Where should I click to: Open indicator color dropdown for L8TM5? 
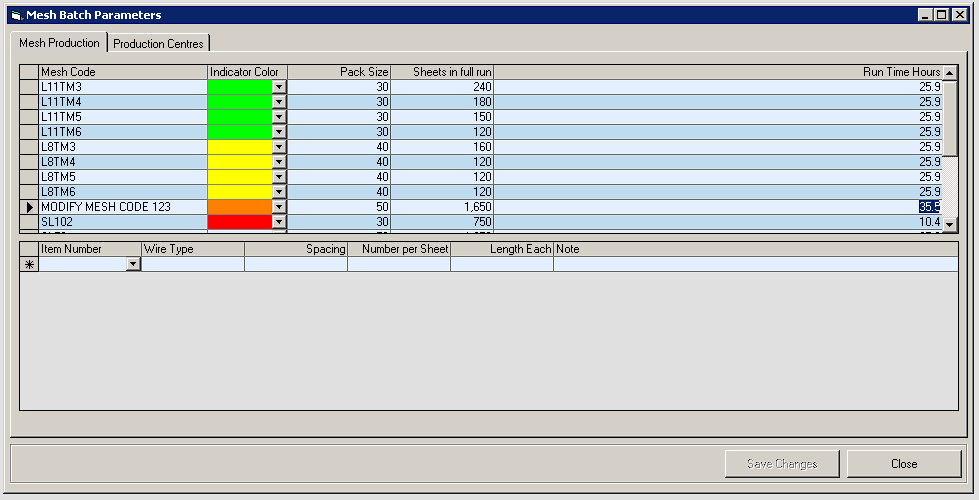pyautogui.click(x=279, y=177)
